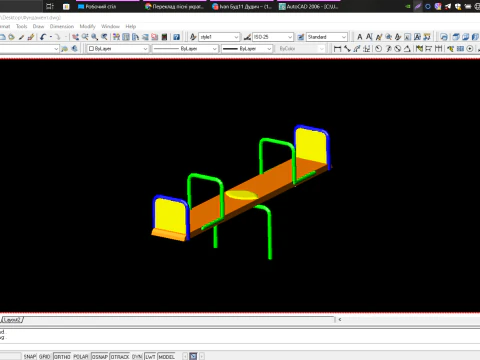480x360 pixels.
Task: Open the Undo history dropdown arrow
Action: tap(51, 37)
